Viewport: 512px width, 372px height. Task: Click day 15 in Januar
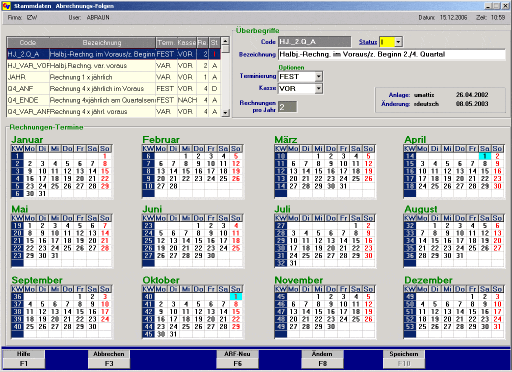[x=105, y=171]
